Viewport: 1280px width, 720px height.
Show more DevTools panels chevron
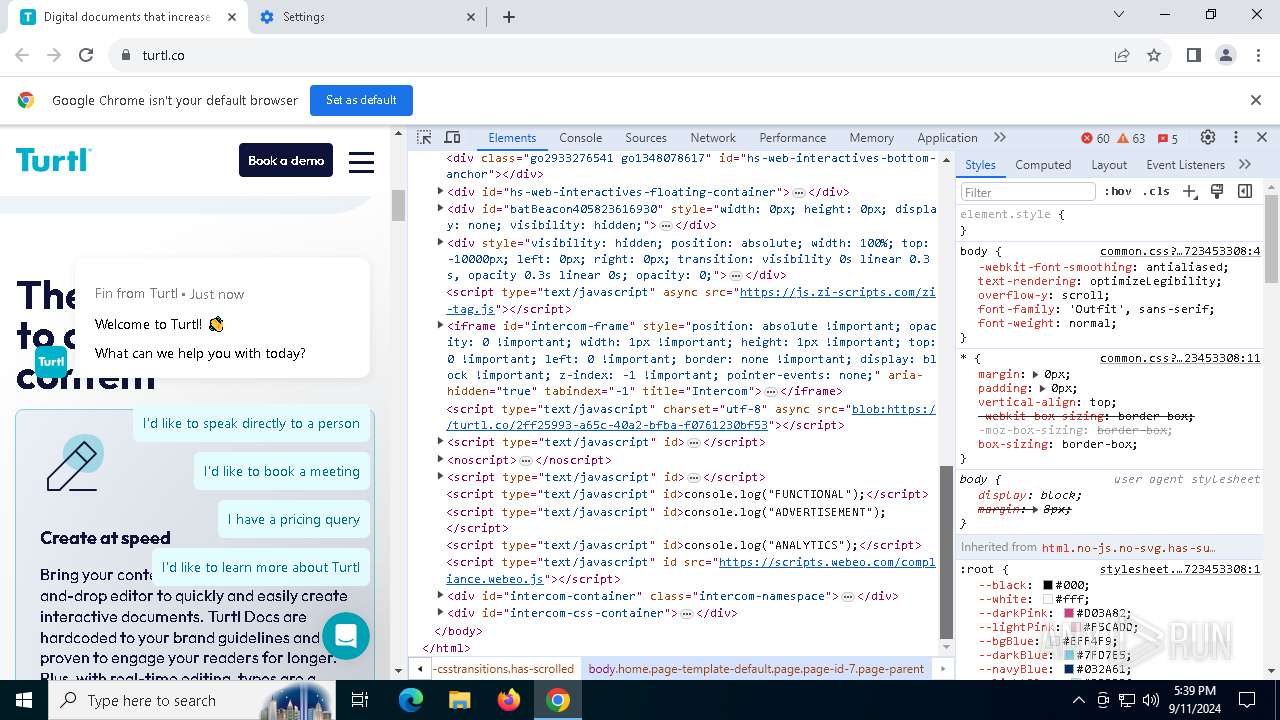(x=999, y=138)
